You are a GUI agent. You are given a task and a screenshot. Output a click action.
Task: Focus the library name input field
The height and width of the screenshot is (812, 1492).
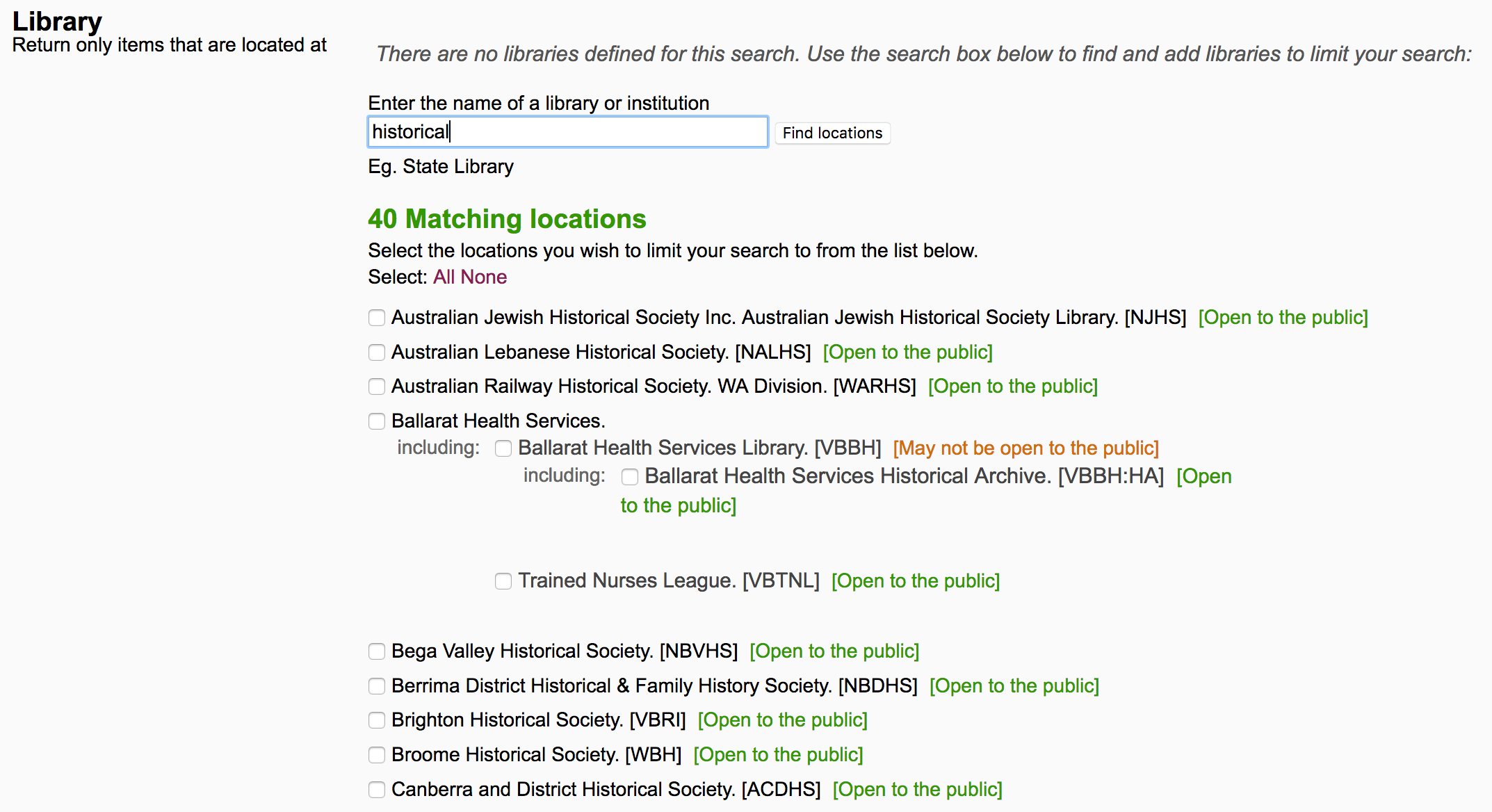click(567, 132)
